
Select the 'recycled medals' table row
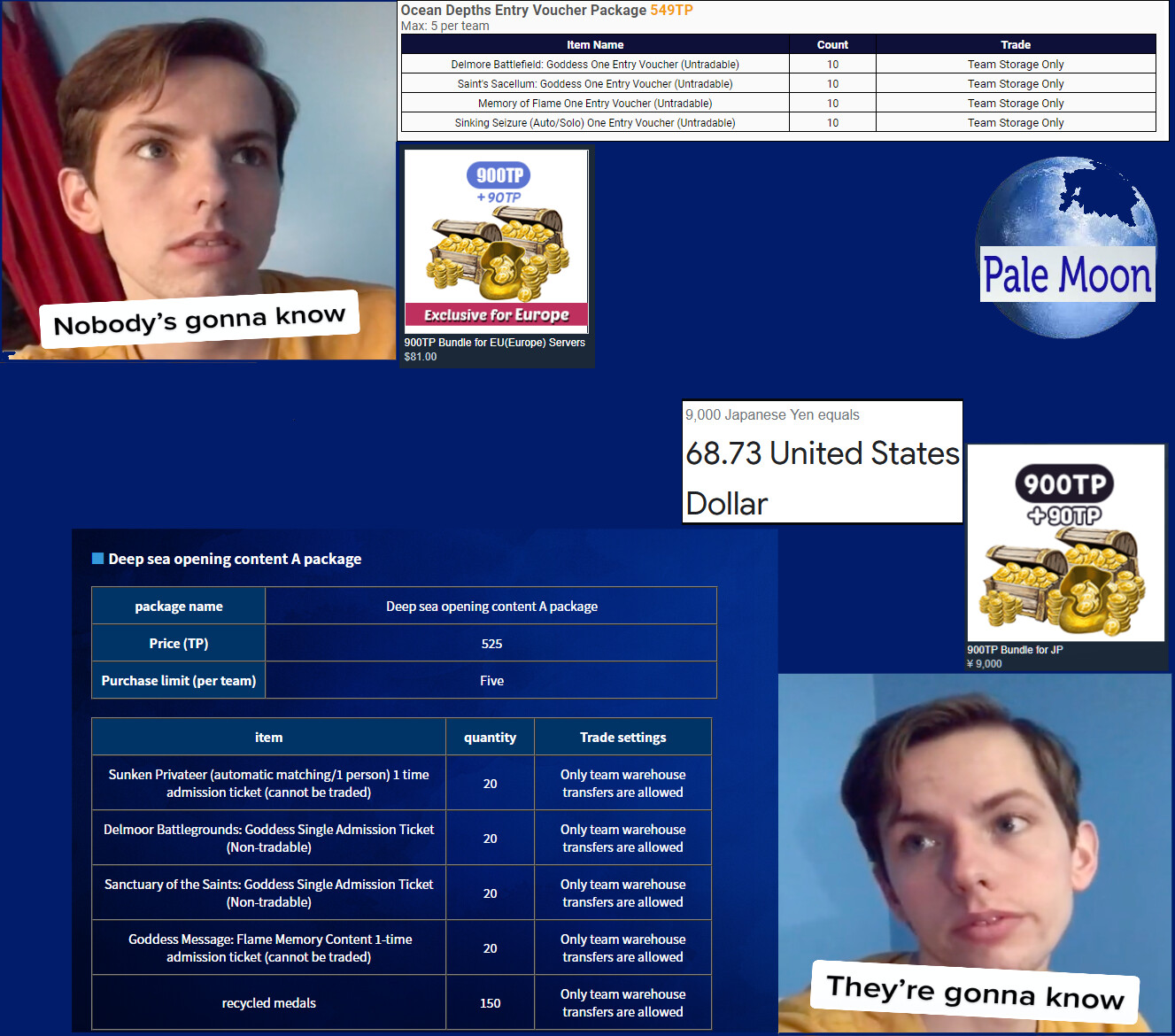pos(268,1003)
